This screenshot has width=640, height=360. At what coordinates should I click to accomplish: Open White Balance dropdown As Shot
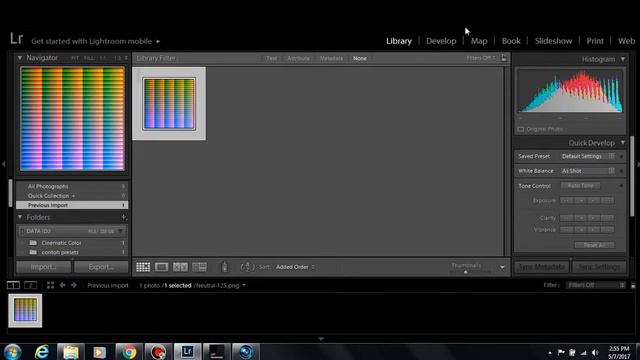[x=587, y=171]
